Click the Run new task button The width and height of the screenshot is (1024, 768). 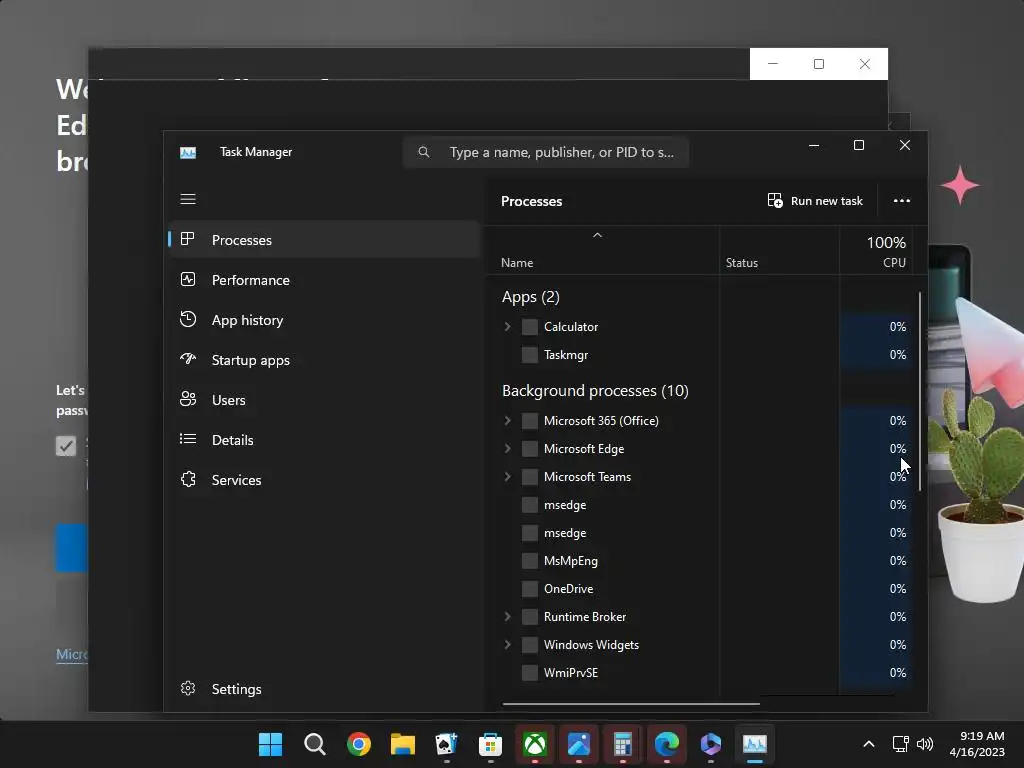[815, 200]
